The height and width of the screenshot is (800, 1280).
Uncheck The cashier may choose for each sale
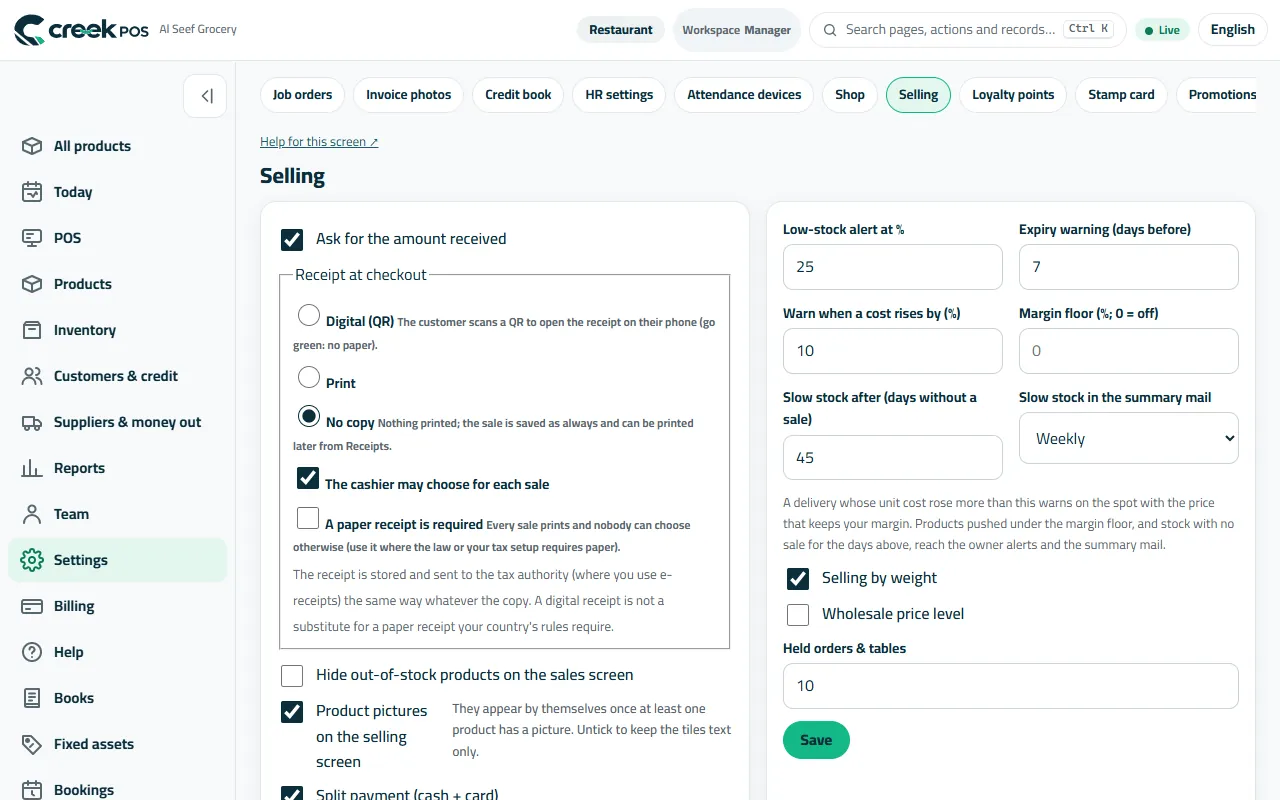pyautogui.click(x=308, y=478)
